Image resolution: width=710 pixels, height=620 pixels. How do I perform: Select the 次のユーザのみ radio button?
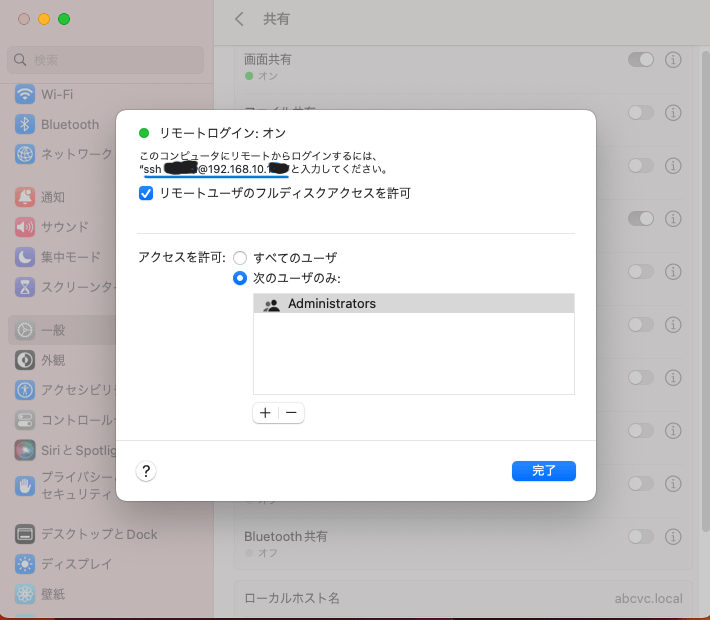(x=240, y=278)
